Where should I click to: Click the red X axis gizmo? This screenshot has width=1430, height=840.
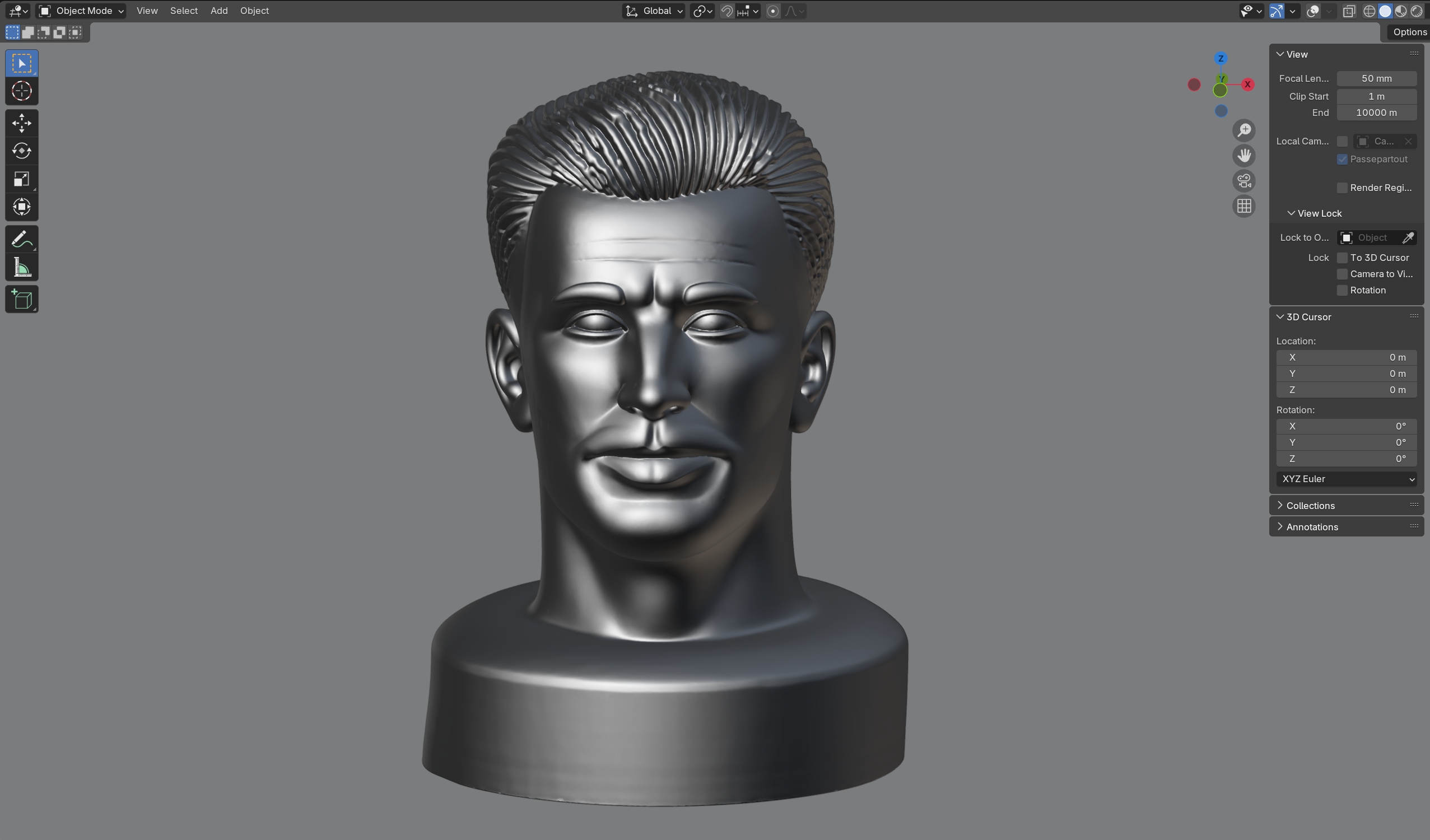(x=1247, y=85)
